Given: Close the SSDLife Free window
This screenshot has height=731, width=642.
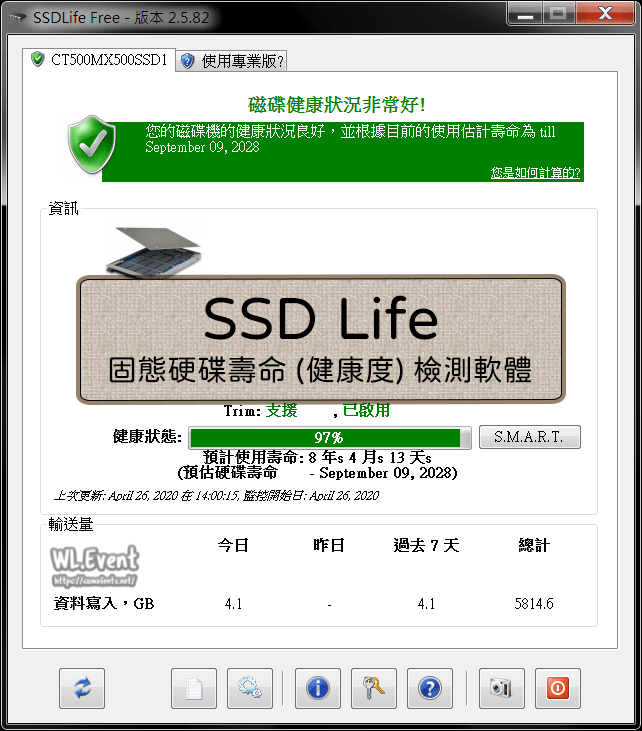Looking at the screenshot, I should click(x=605, y=14).
